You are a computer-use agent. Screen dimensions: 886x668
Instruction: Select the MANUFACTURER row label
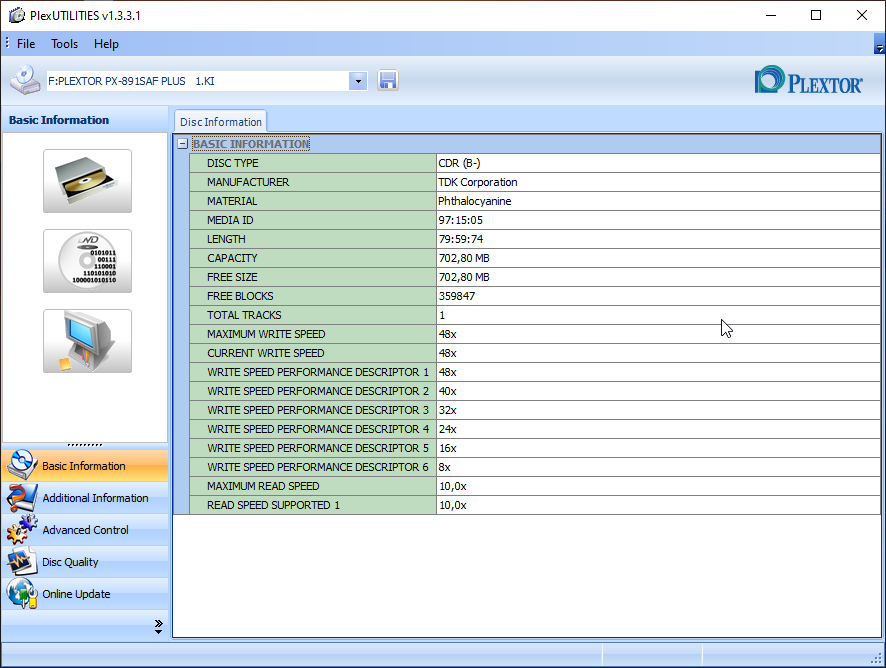248,182
